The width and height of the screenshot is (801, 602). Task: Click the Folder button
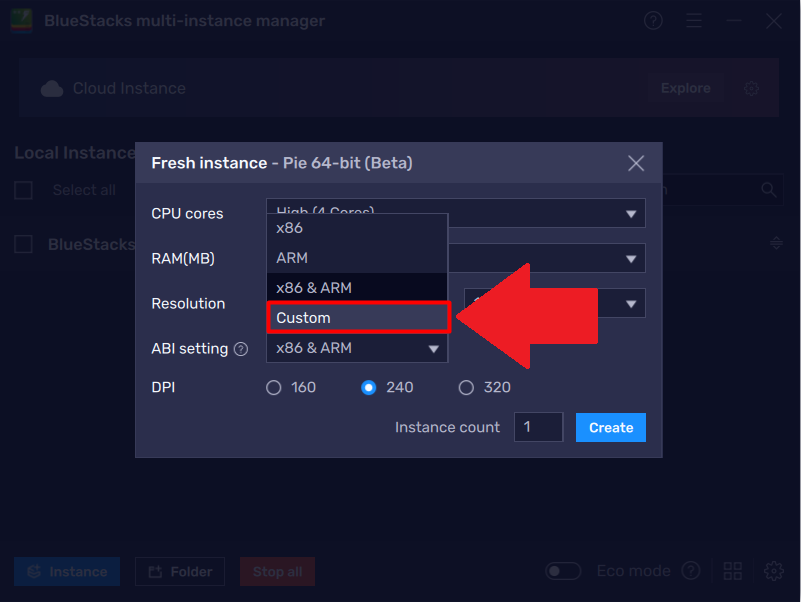coord(180,571)
